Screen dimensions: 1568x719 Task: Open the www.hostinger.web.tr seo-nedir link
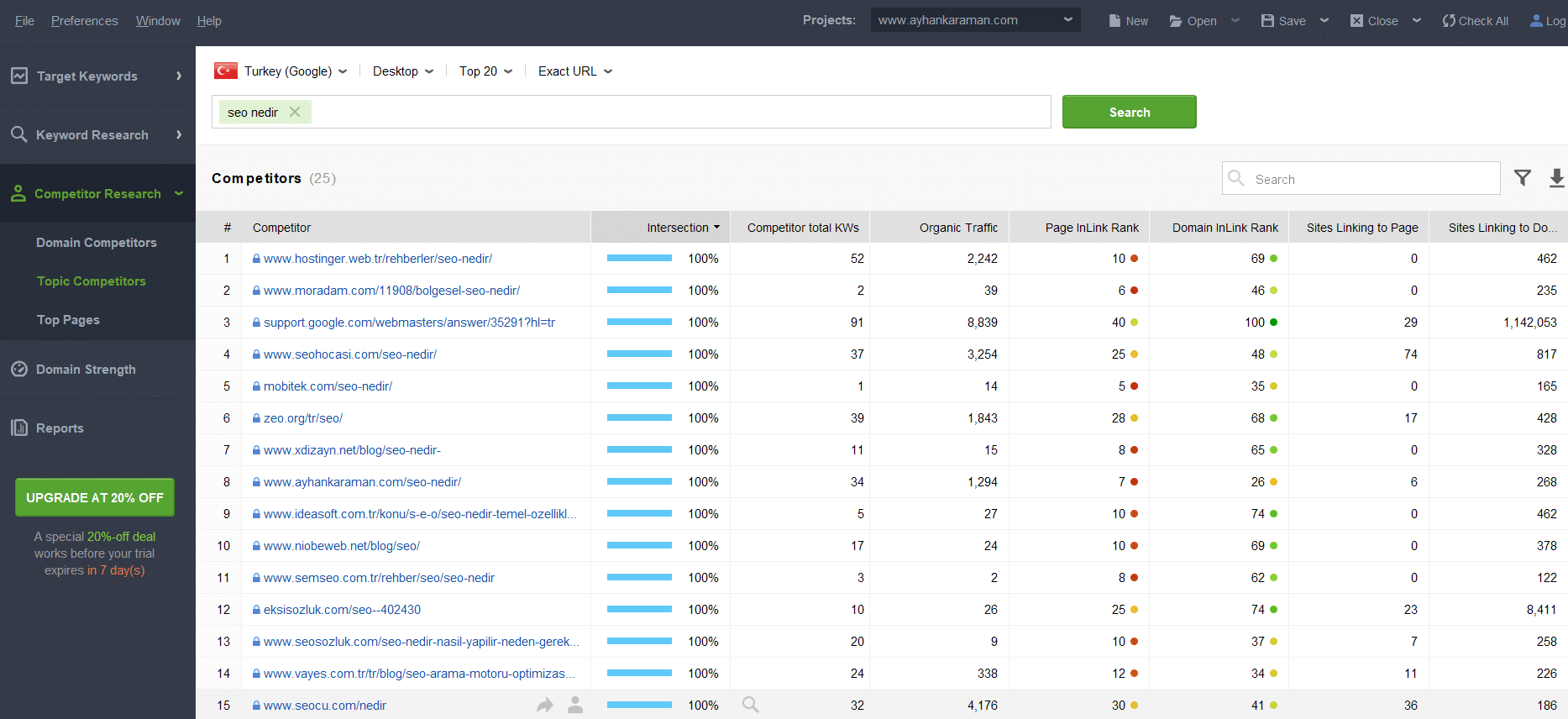point(378,259)
